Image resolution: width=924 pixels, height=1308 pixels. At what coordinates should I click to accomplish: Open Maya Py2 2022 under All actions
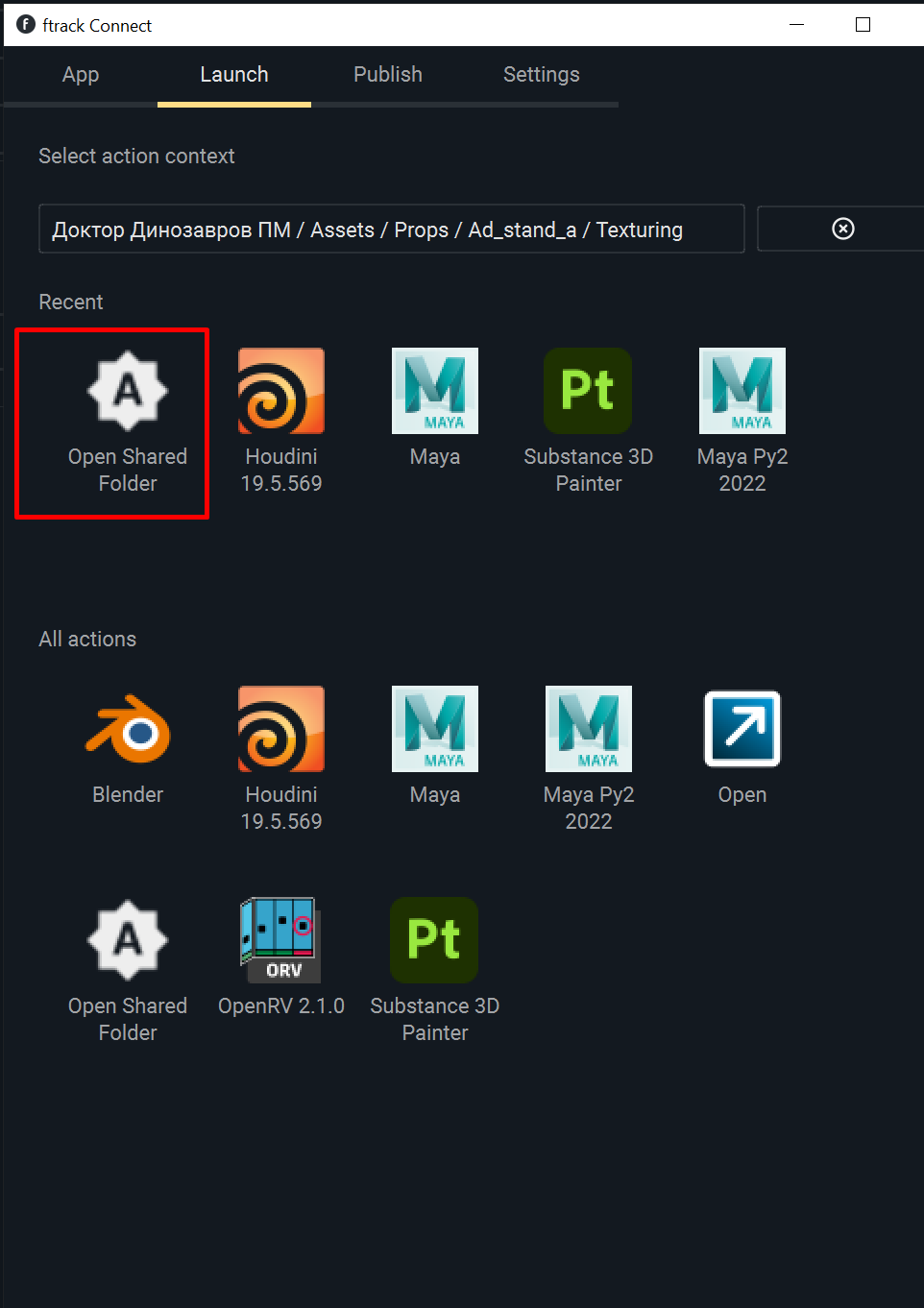coord(589,761)
